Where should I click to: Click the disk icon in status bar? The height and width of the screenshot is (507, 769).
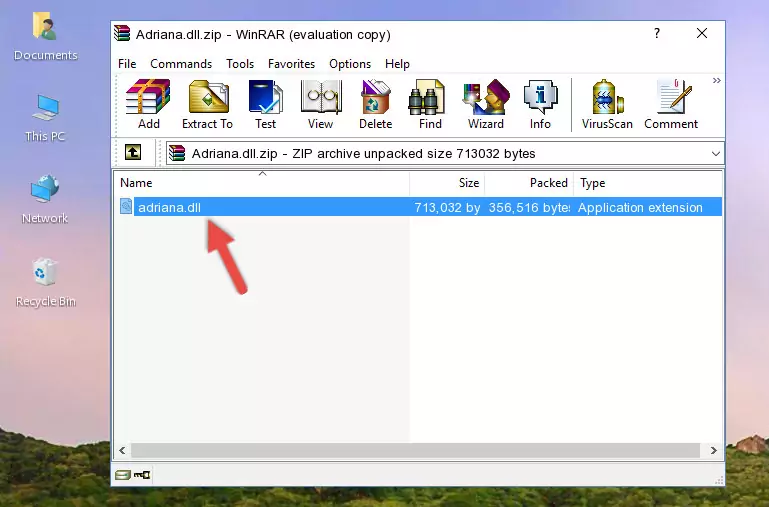[123, 474]
